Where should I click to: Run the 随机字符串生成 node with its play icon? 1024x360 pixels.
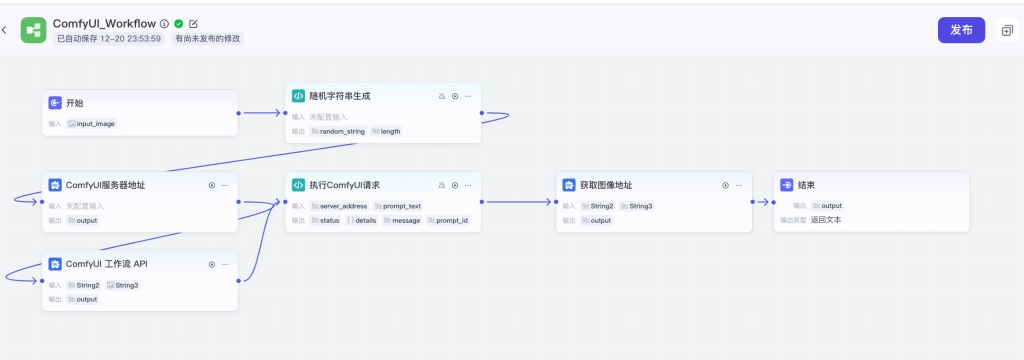455,96
